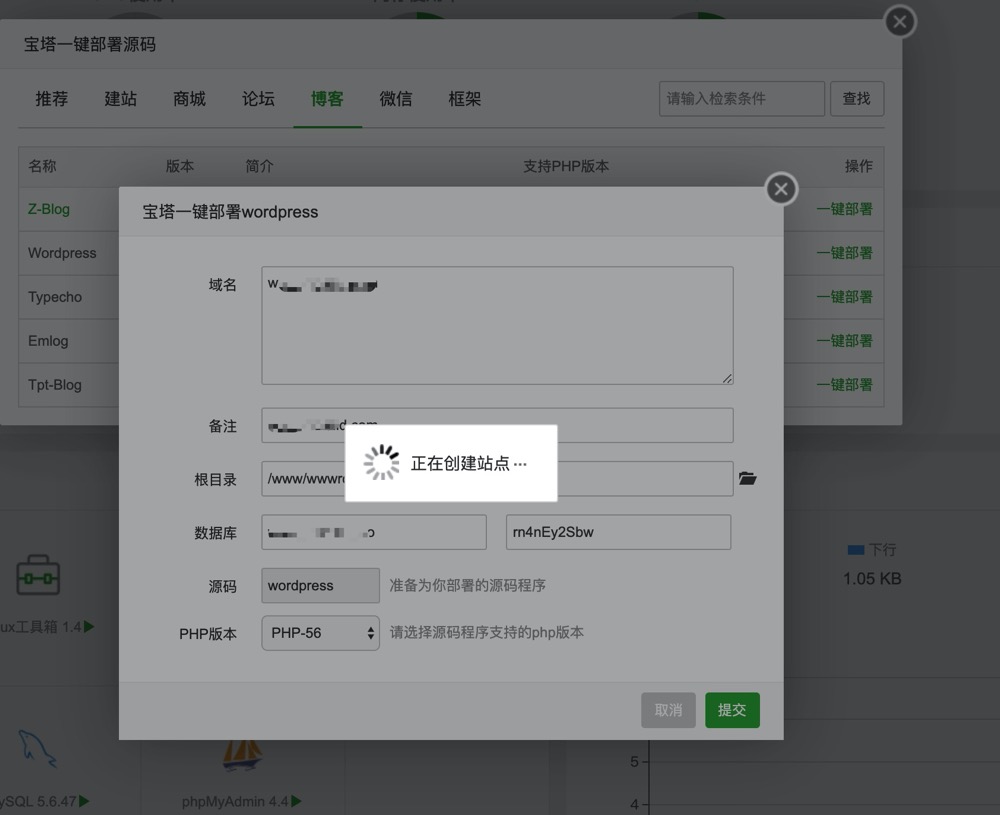Close the wordpress deployment dialog
This screenshot has height=815, width=1000.
[781, 189]
